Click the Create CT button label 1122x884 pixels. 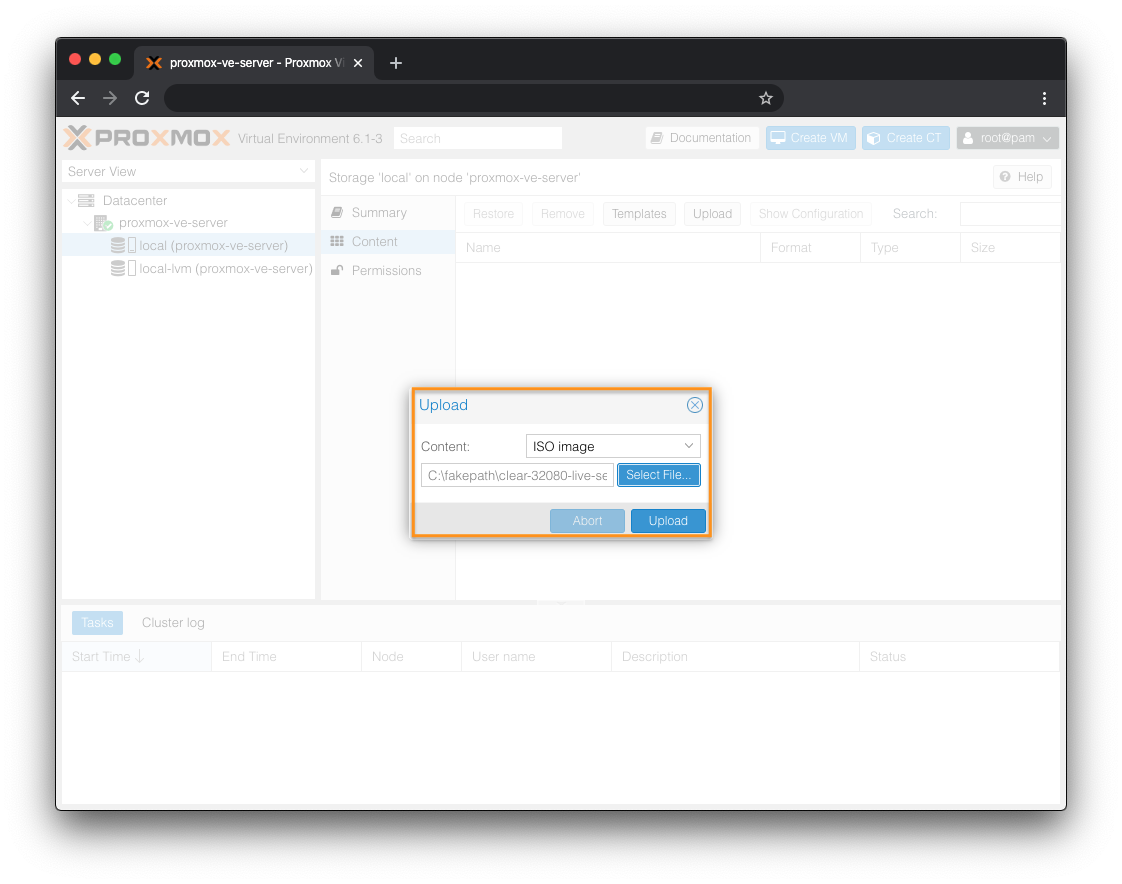[x=914, y=137]
